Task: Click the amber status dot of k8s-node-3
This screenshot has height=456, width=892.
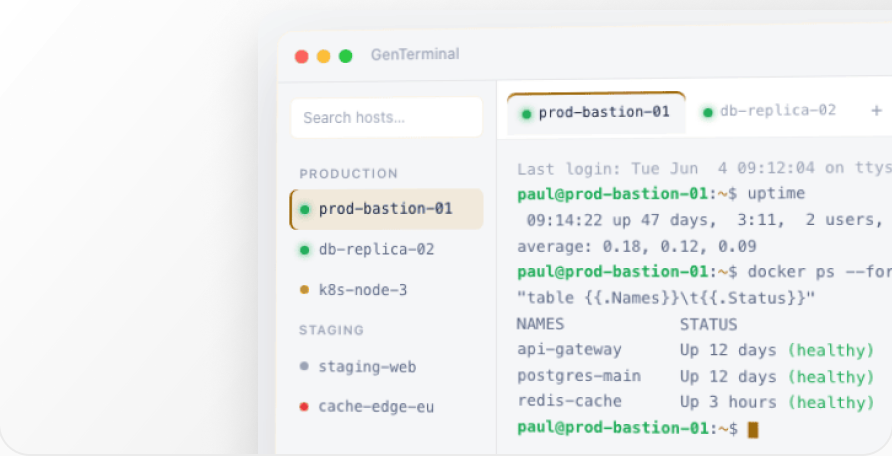Action: 304,290
